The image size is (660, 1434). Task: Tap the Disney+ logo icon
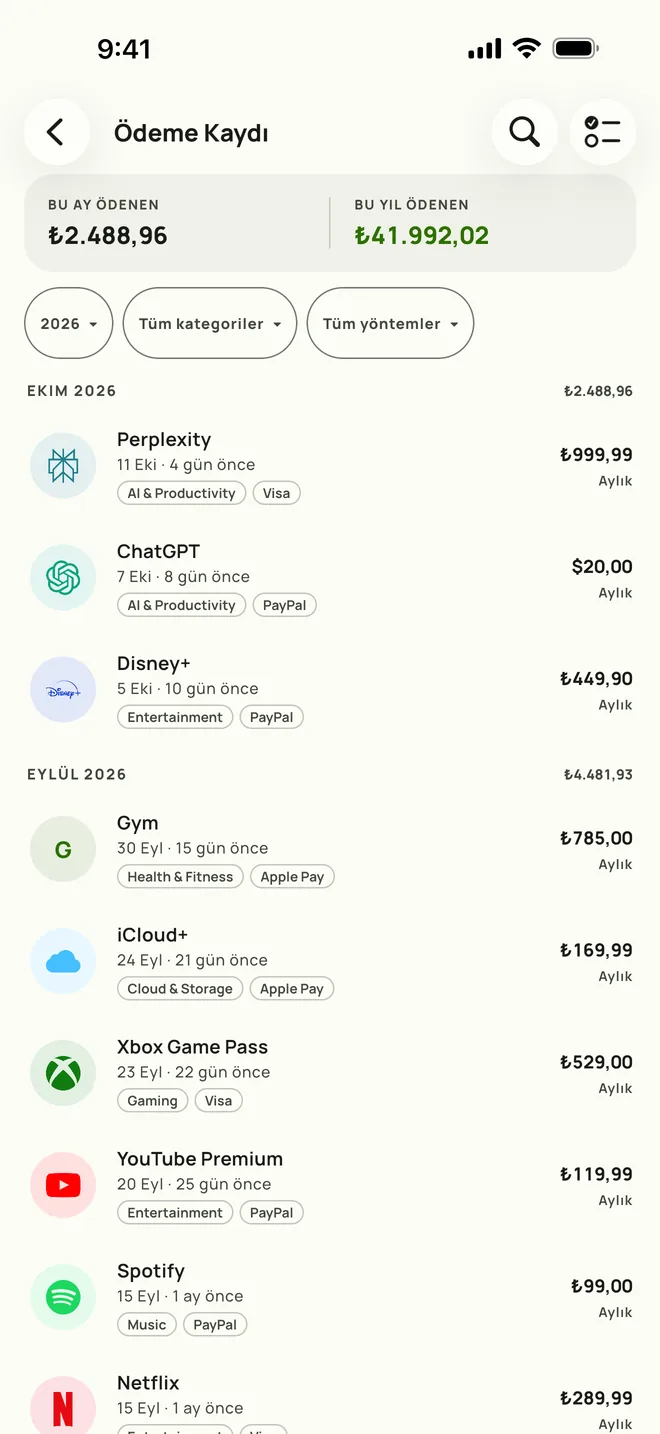[x=63, y=689]
